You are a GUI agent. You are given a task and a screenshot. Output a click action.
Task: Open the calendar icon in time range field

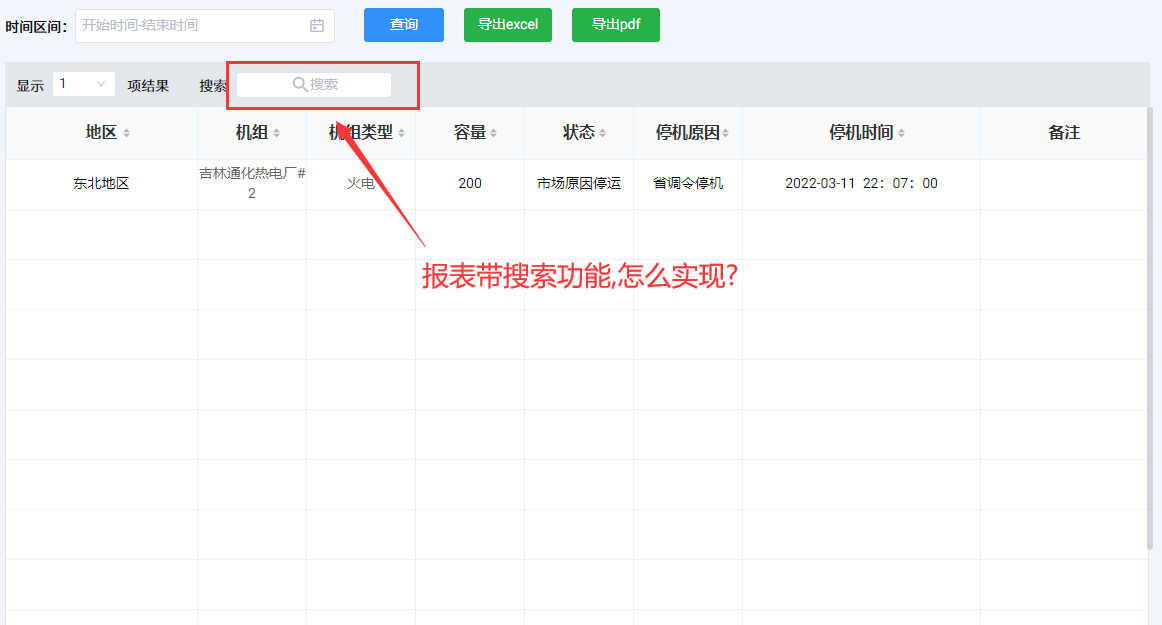[316, 26]
